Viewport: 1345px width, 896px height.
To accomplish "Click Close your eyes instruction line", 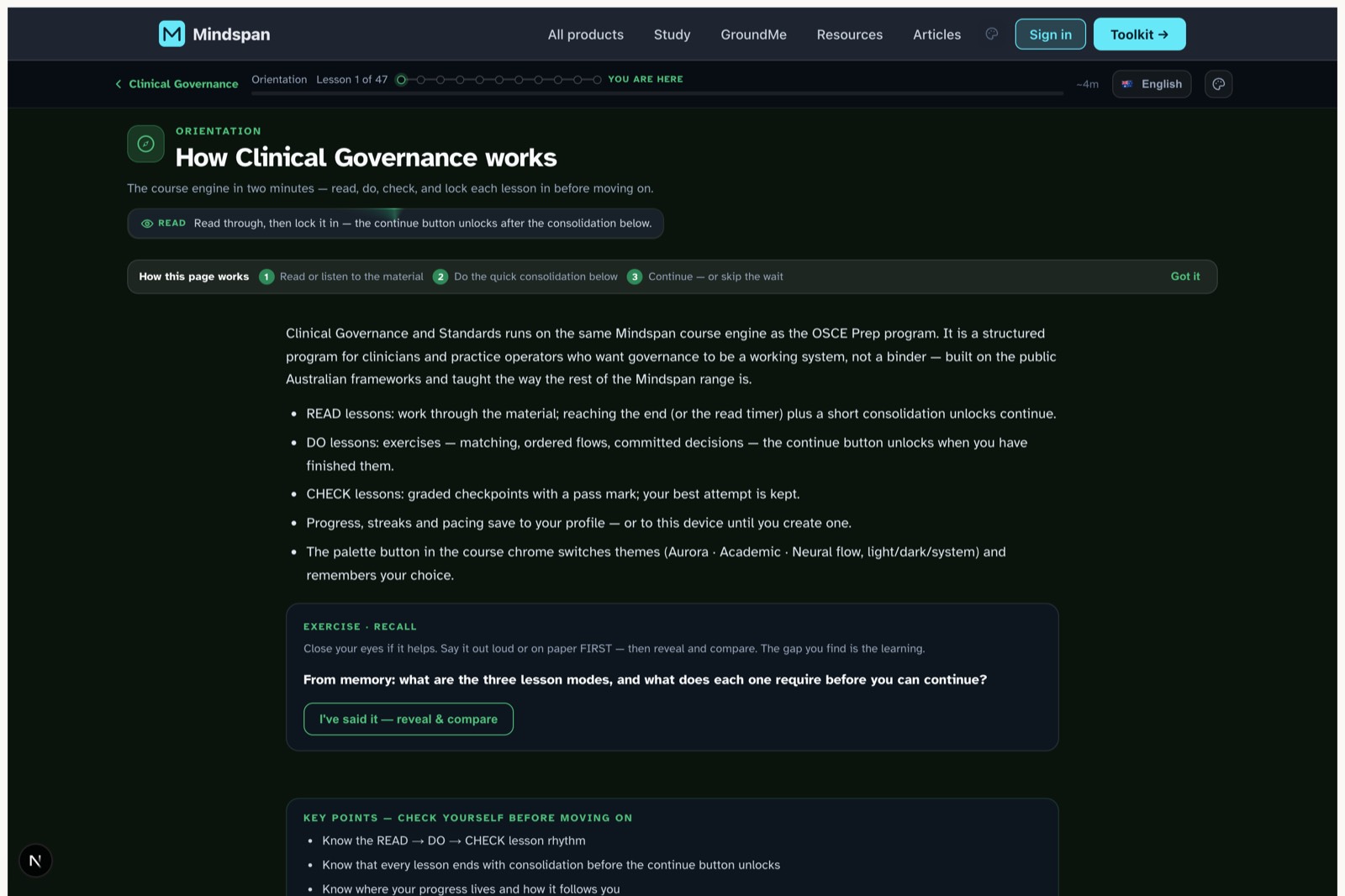I will tap(614, 649).
